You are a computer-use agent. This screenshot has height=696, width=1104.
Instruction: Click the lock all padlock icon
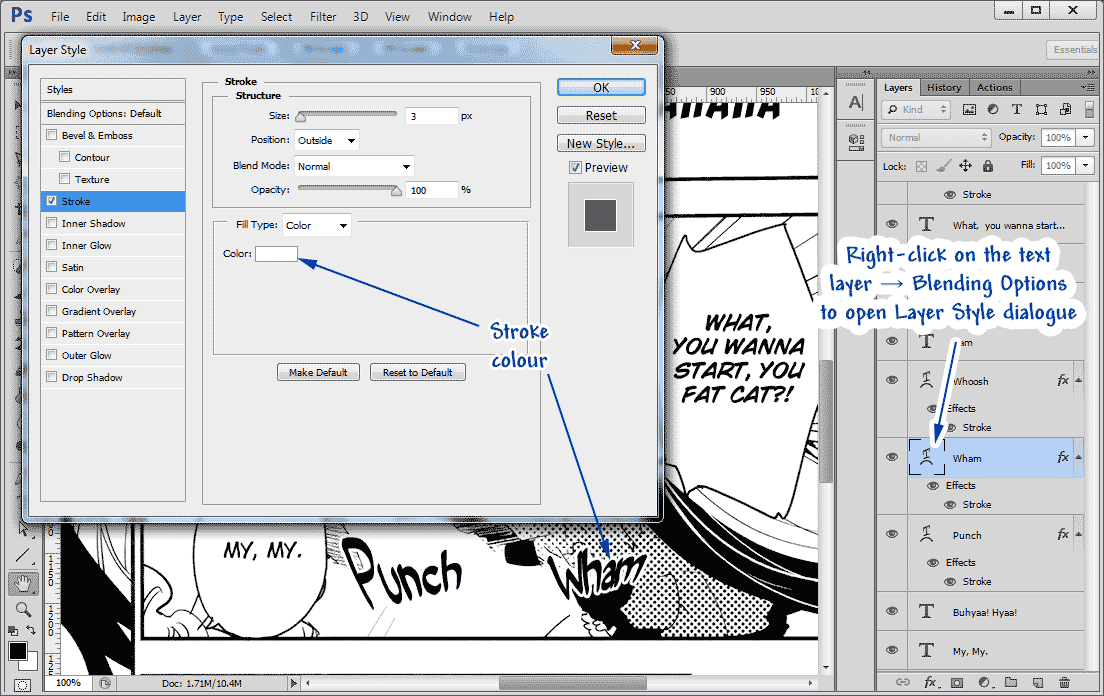point(988,166)
